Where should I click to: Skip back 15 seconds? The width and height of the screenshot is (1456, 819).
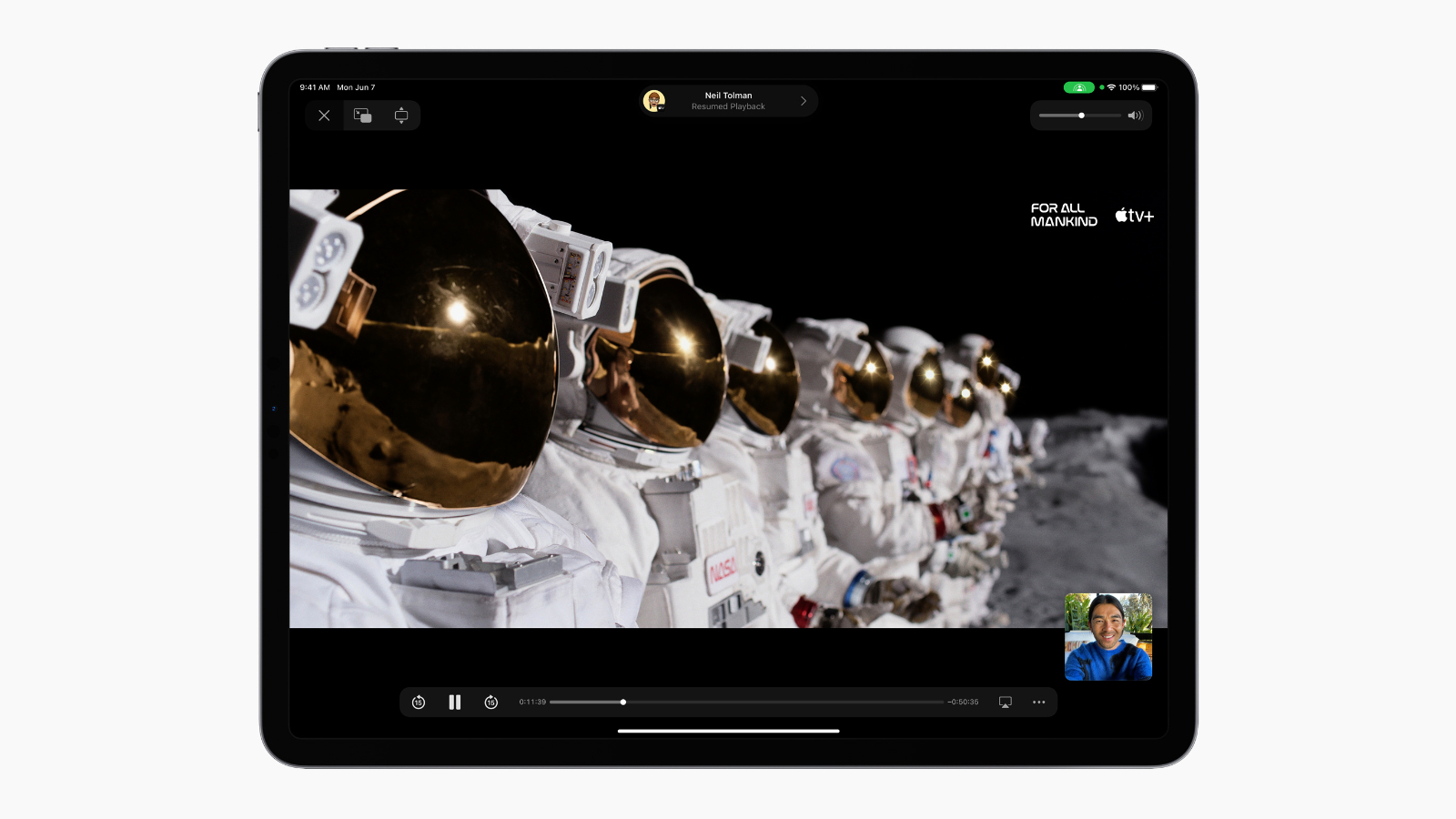pyautogui.click(x=418, y=702)
